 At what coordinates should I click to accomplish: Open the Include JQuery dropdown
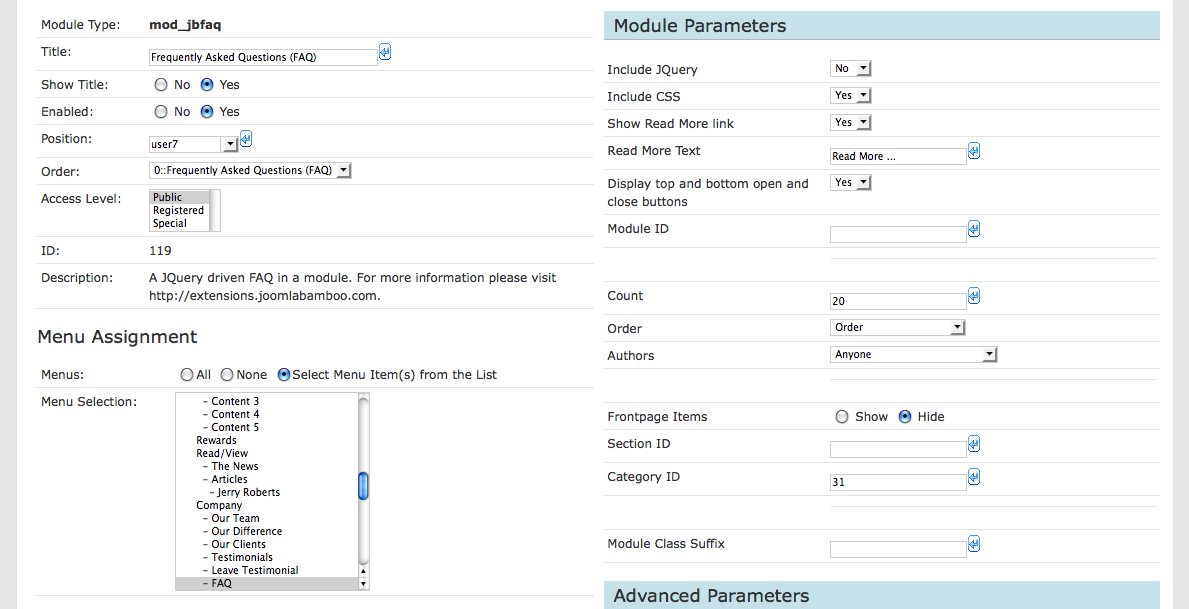click(x=851, y=69)
